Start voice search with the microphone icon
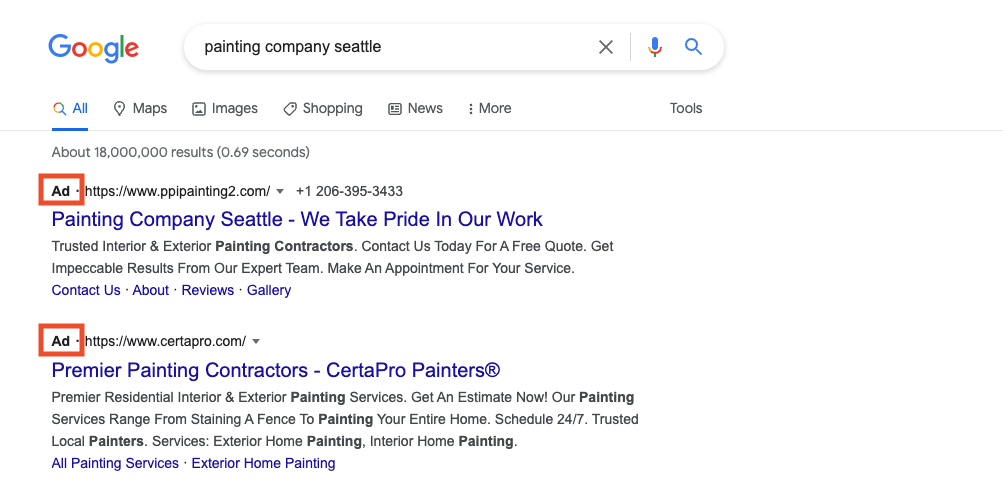Image resolution: width=1003 pixels, height=499 pixels. click(x=655, y=47)
